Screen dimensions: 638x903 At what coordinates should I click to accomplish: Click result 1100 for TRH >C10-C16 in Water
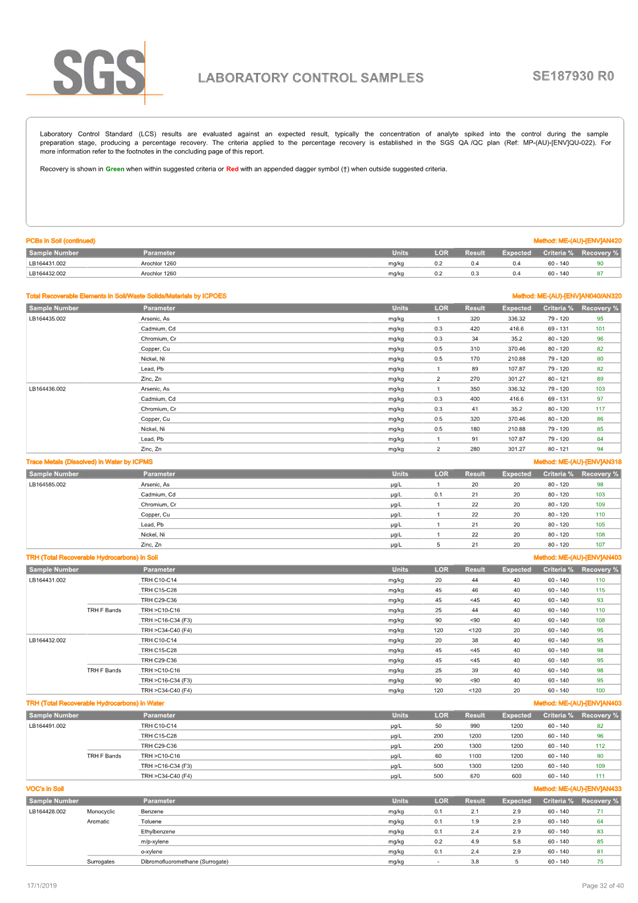475,756
